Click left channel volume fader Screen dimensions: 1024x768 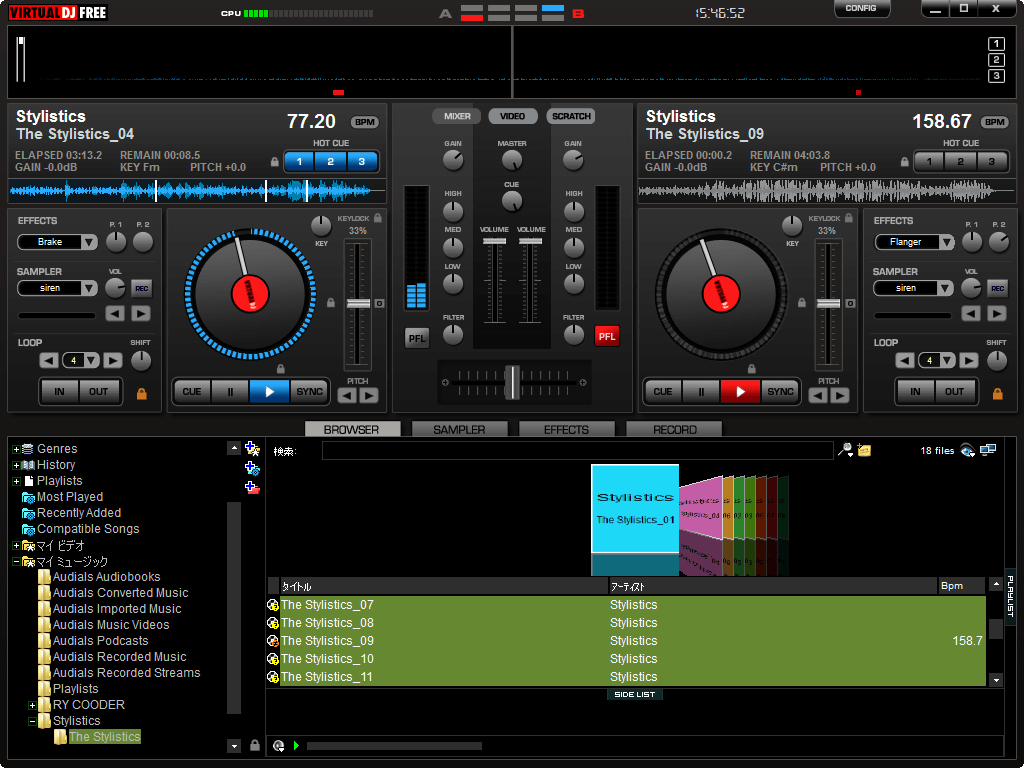pyautogui.click(x=494, y=242)
